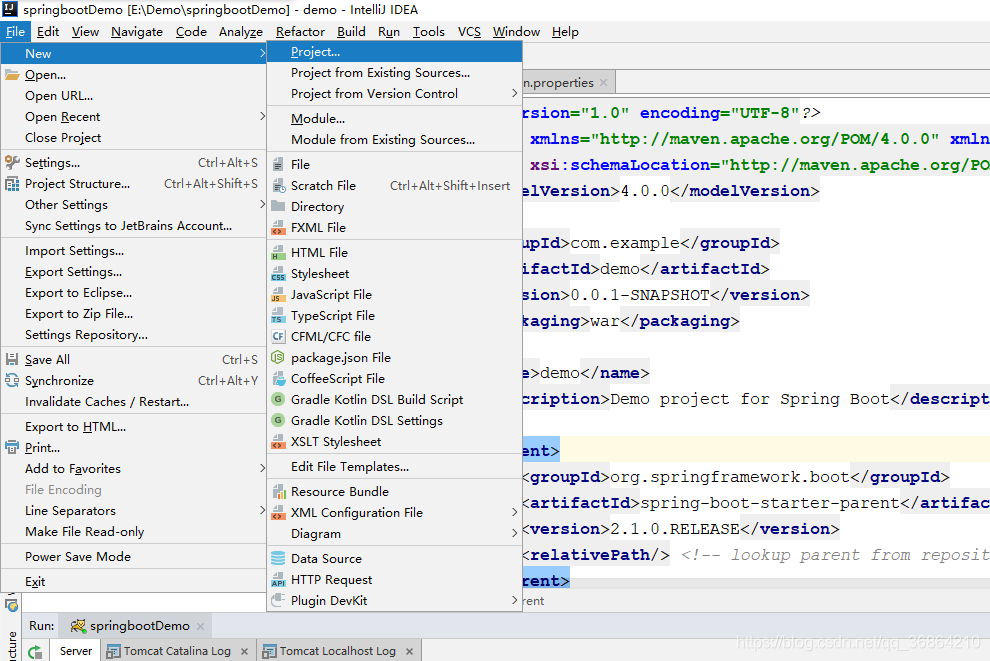Switch to Server tab

click(x=76, y=651)
